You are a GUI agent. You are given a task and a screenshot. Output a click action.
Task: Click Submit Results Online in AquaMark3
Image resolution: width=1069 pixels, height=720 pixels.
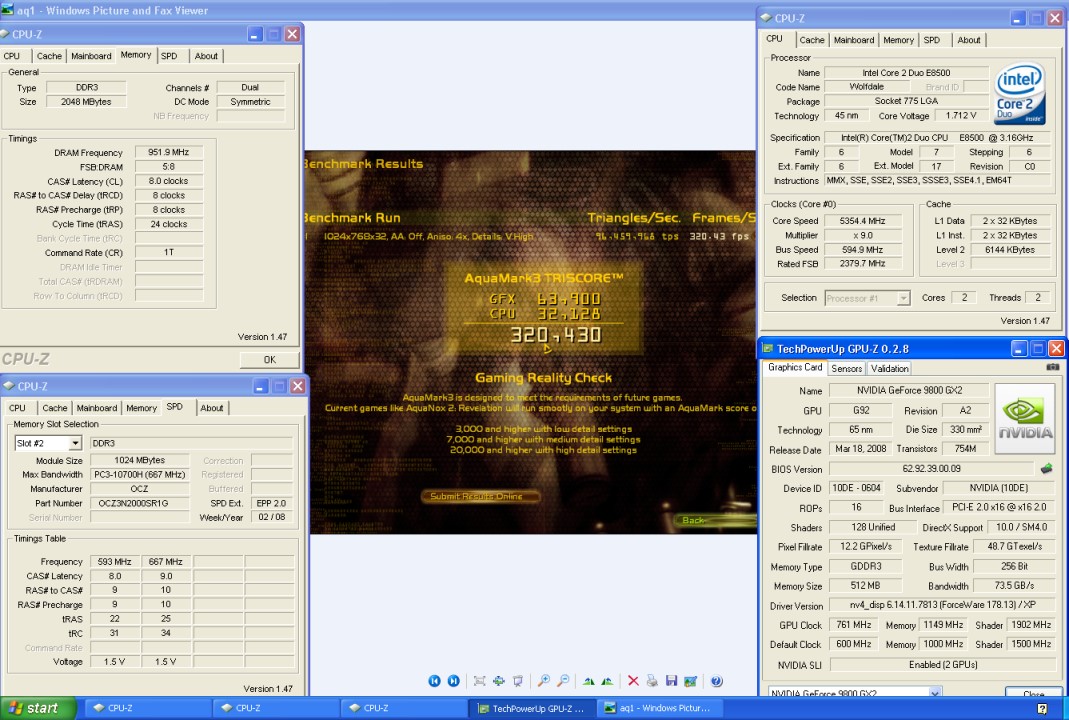click(480, 496)
